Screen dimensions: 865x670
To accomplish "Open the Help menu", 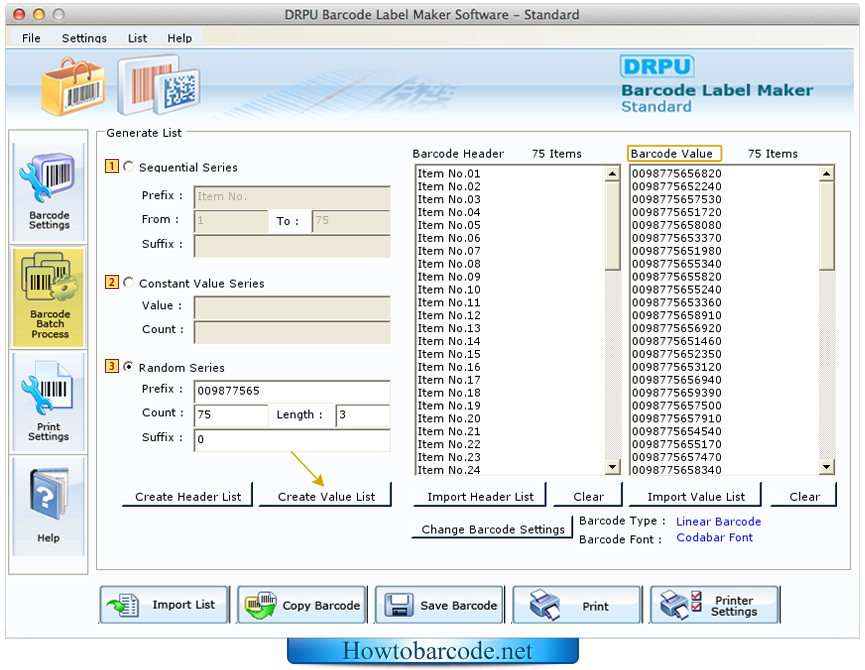I will (179, 38).
